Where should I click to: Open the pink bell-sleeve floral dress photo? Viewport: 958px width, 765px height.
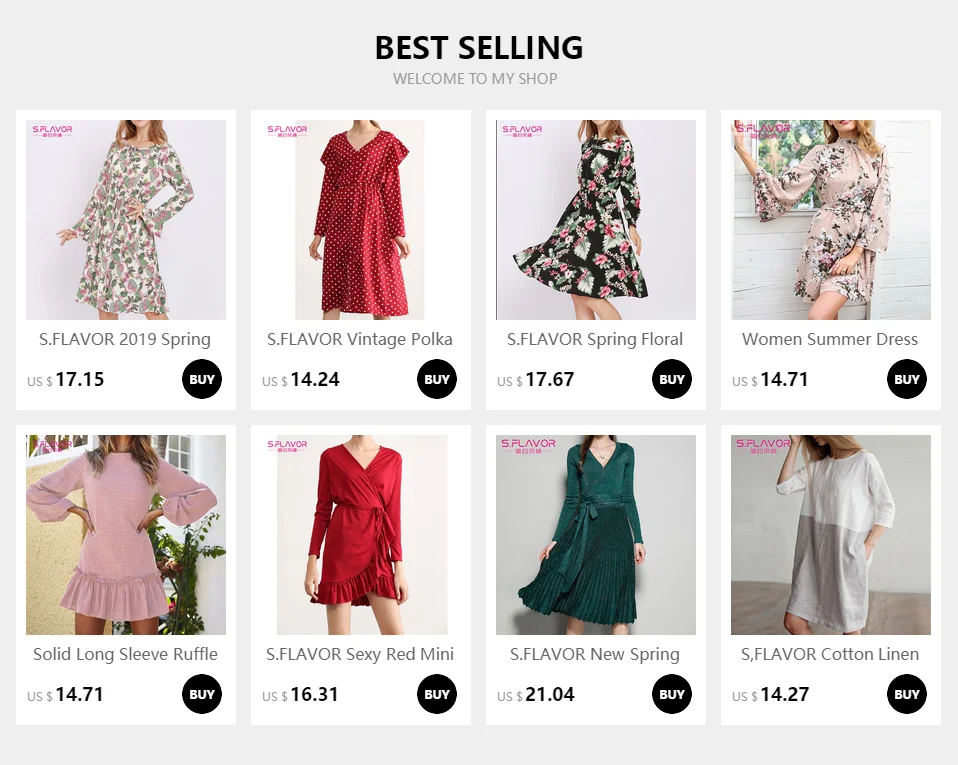pos(831,219)
